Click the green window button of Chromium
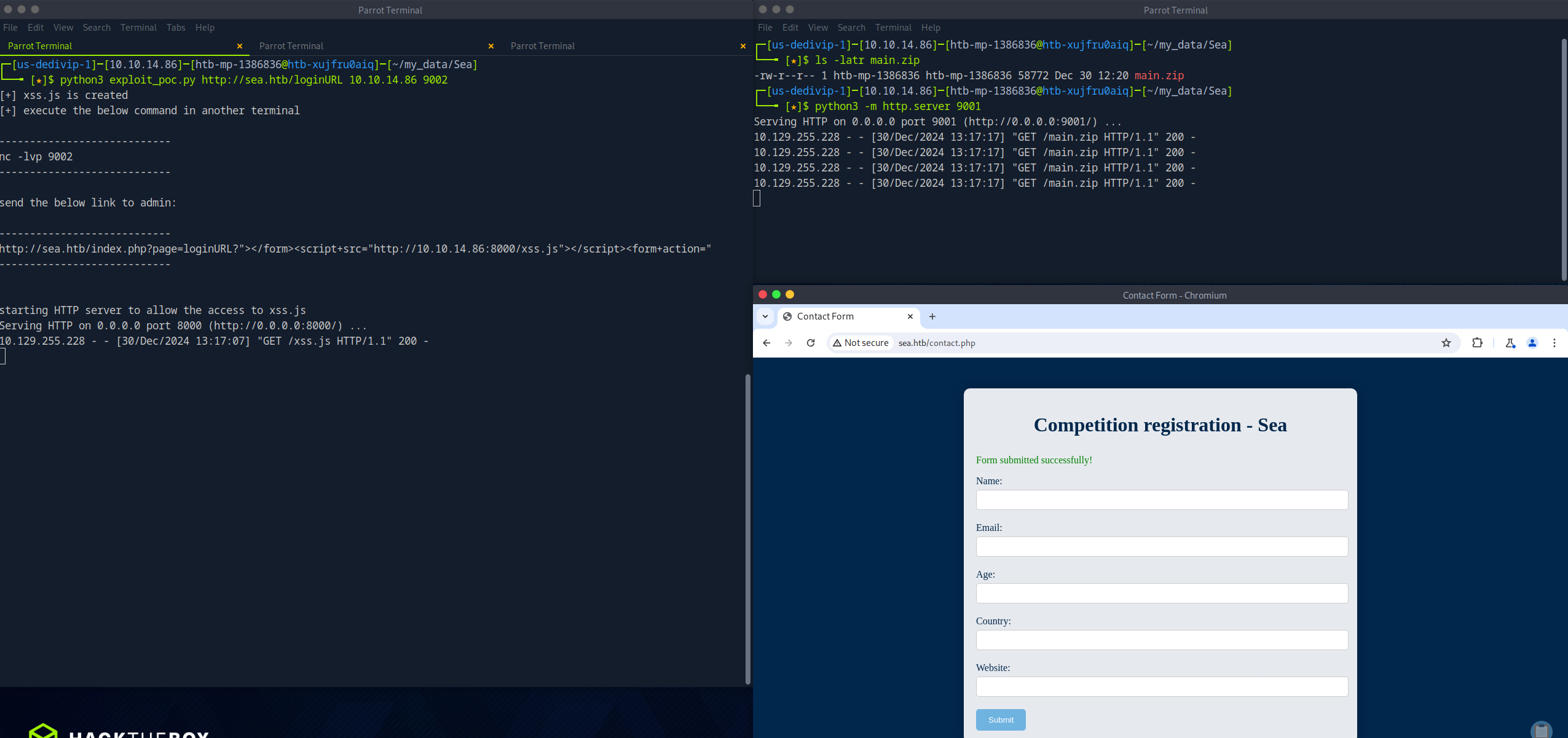1568x738 pixels. point(776,294)
